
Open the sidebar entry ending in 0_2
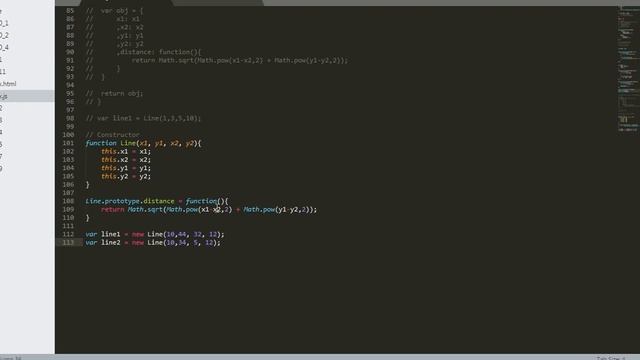[x=4, y=36]
